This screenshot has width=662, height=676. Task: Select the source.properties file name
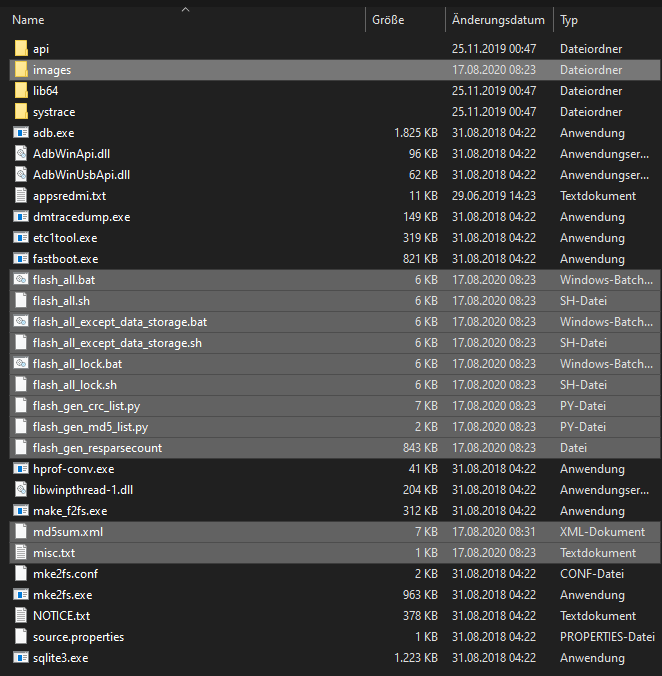coord(78,637)
